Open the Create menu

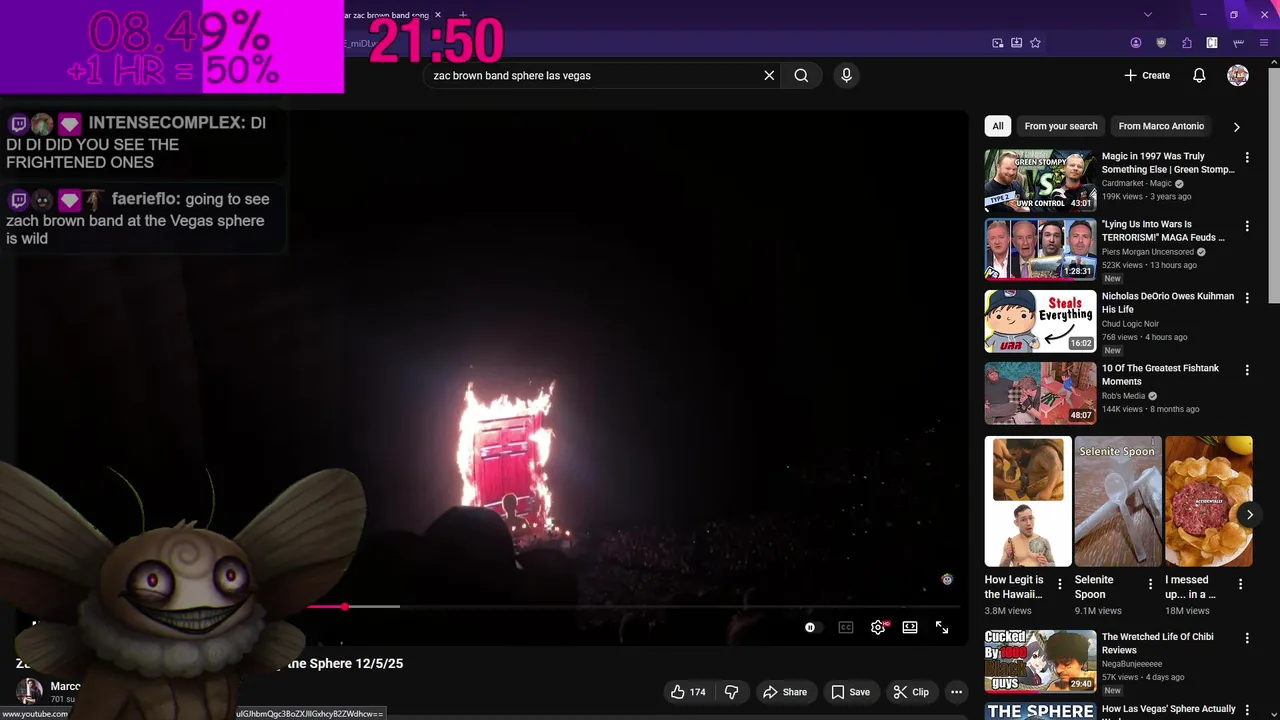tap(1147, 75)
